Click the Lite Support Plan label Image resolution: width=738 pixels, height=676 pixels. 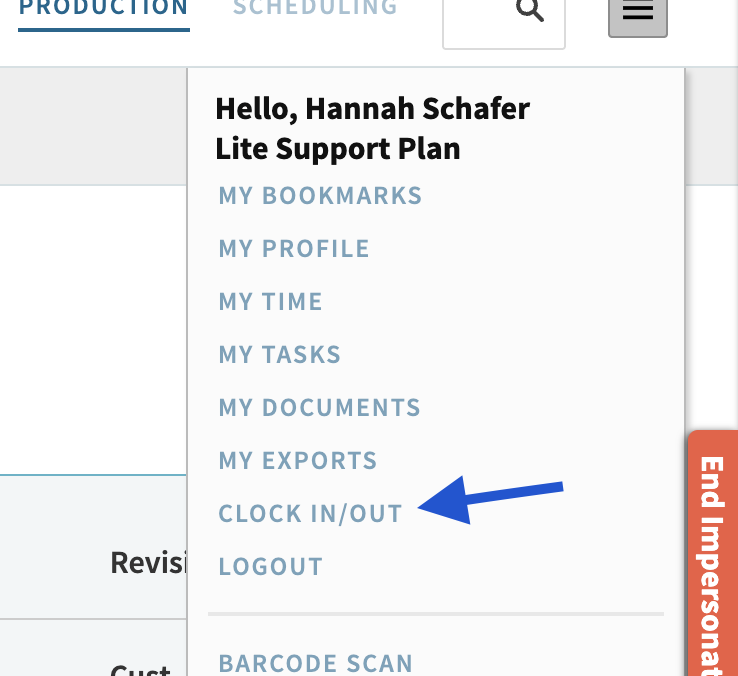tap(338, 148)
